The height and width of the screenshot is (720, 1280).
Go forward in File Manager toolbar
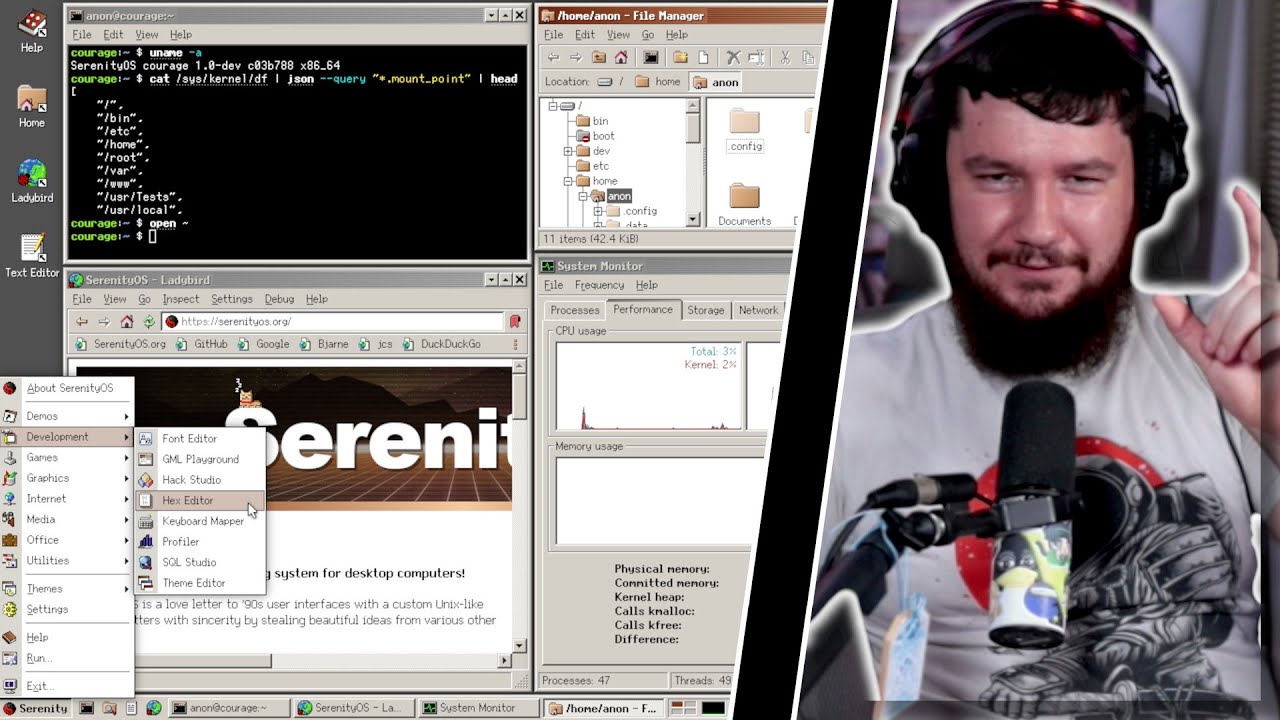[x=576, y=58]
